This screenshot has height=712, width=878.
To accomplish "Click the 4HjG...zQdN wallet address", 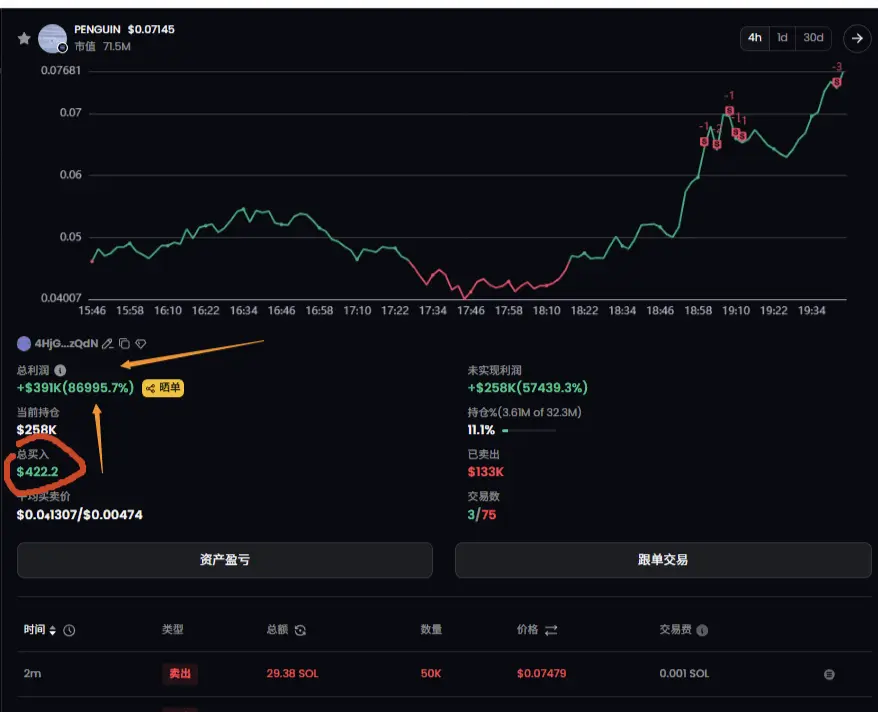I will (x=66, y=343).
